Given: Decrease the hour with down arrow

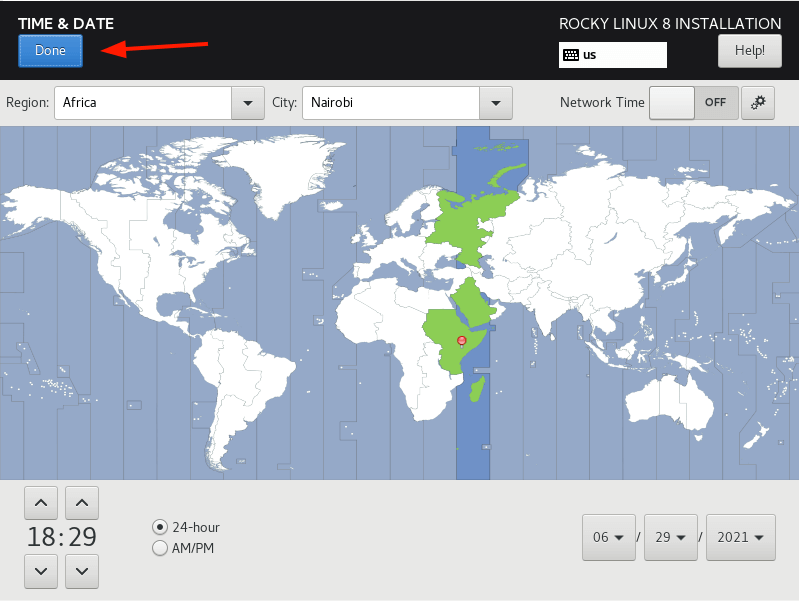Looking at the screenshot, I should (41, 571).
